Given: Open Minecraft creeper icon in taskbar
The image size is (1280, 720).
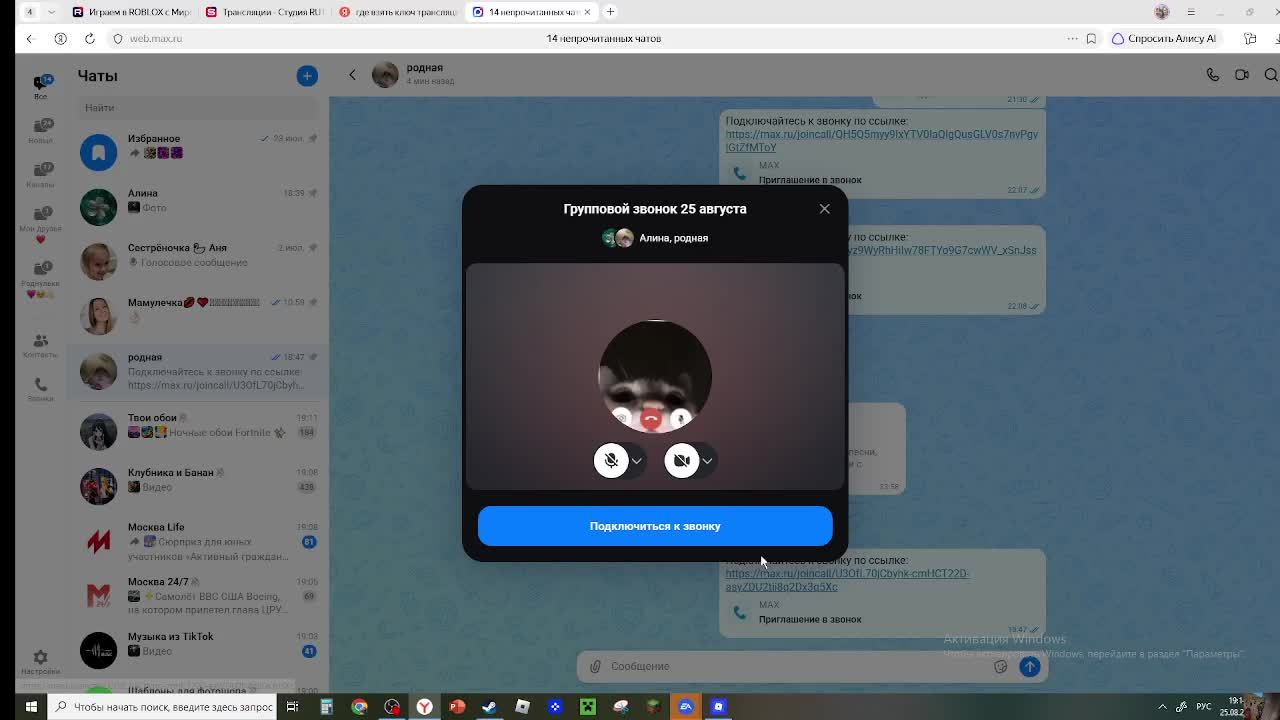Looking at the screenshot, I should [588, 707].
